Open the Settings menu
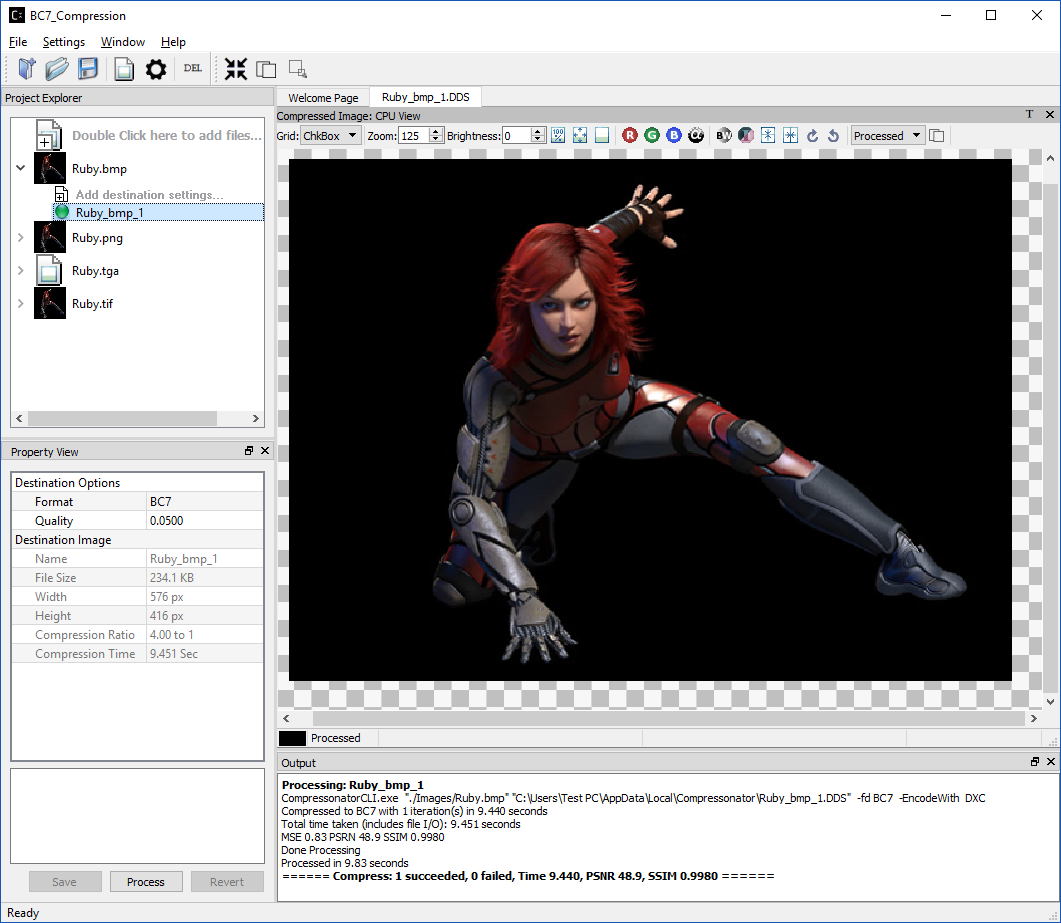Screen dimensions: 1061x923 point(64,42)
